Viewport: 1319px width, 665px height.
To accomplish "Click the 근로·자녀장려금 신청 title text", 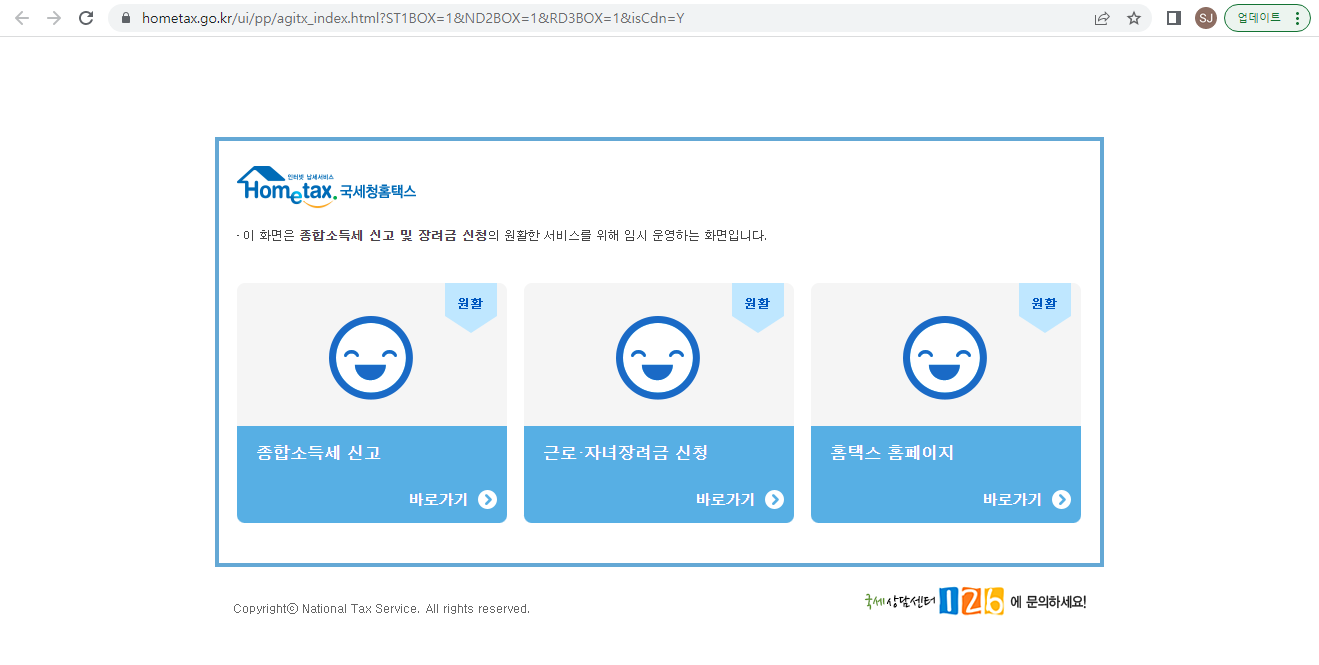I will (x=626, y=453).
